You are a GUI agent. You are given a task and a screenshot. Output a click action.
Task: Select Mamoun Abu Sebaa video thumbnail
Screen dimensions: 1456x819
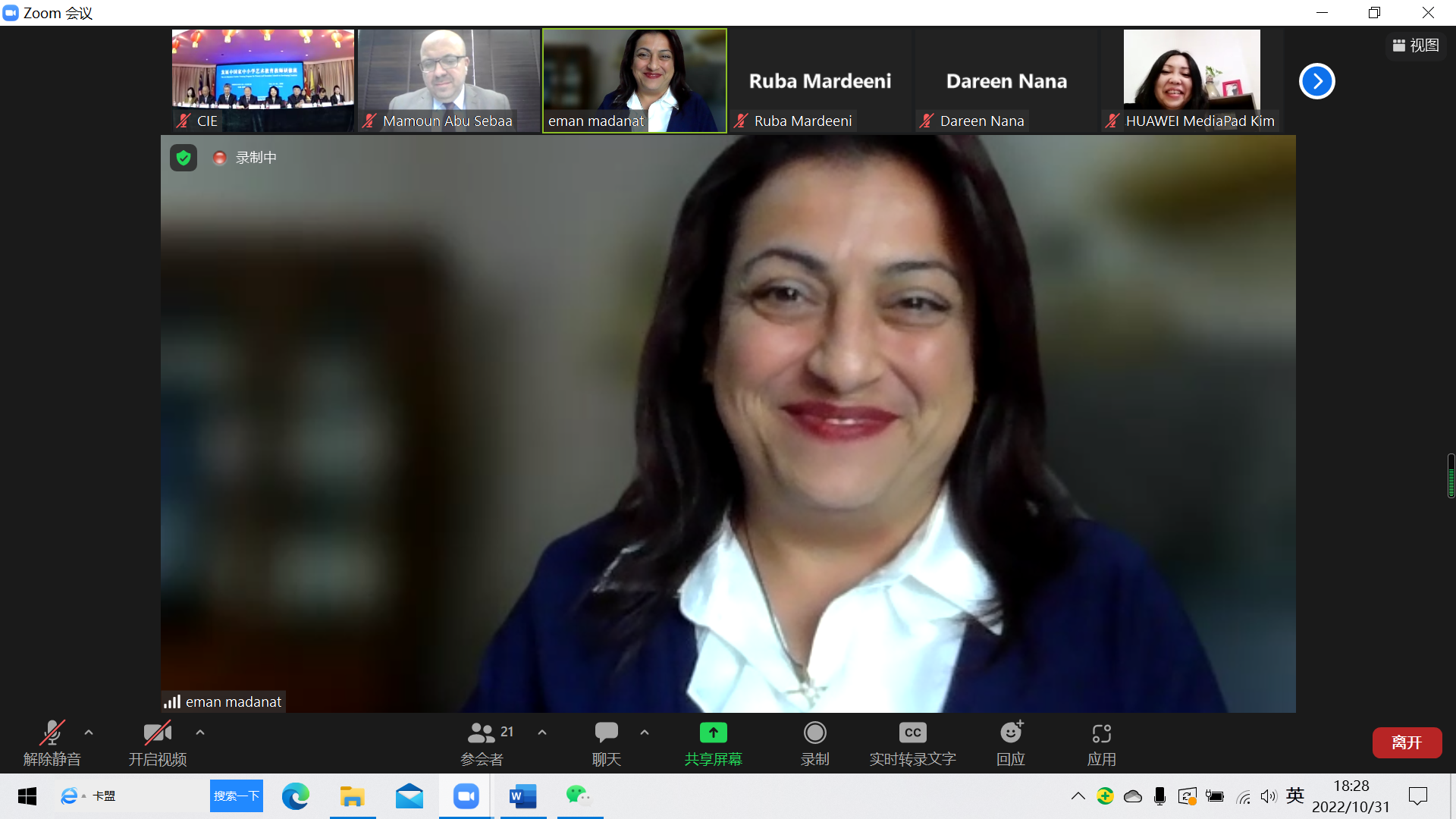[x=448, y=80]
